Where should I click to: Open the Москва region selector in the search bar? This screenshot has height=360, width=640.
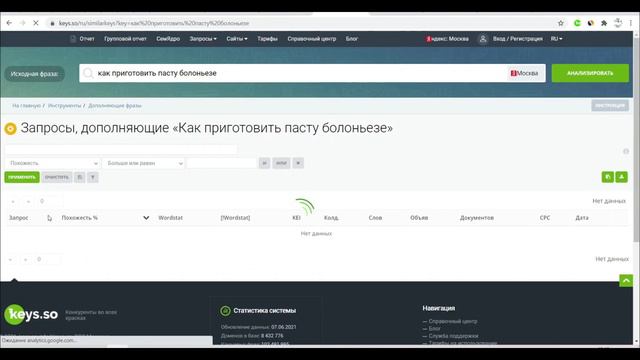(524, 73)
